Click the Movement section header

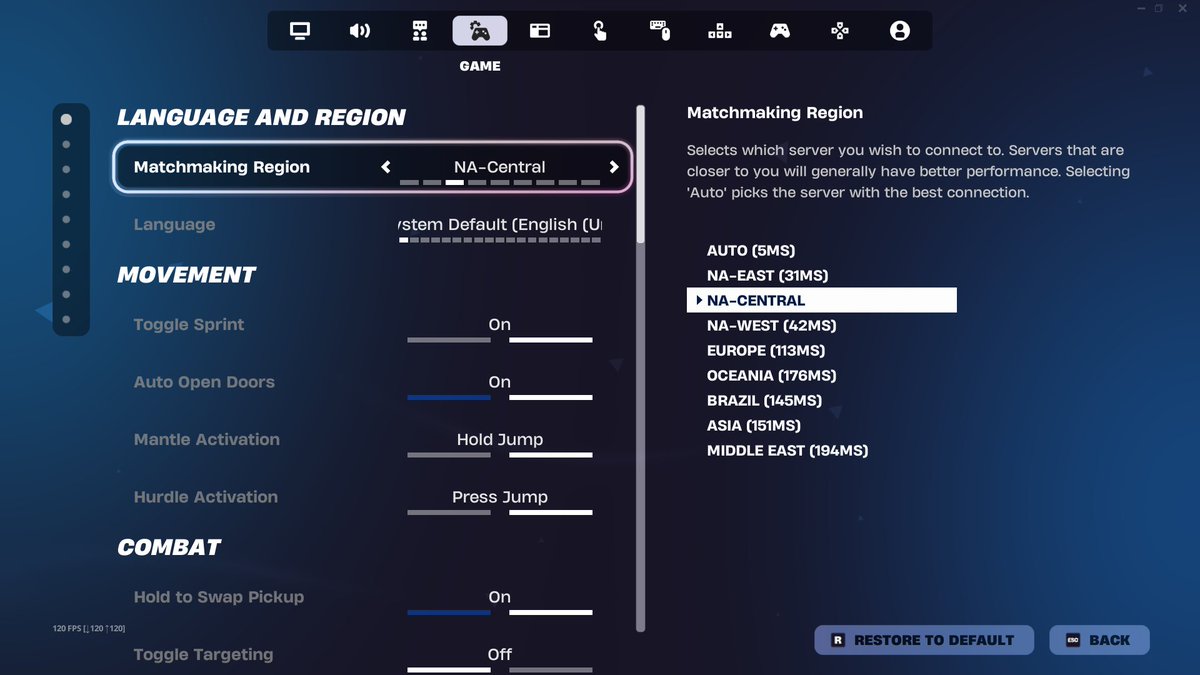coord(187,275)
